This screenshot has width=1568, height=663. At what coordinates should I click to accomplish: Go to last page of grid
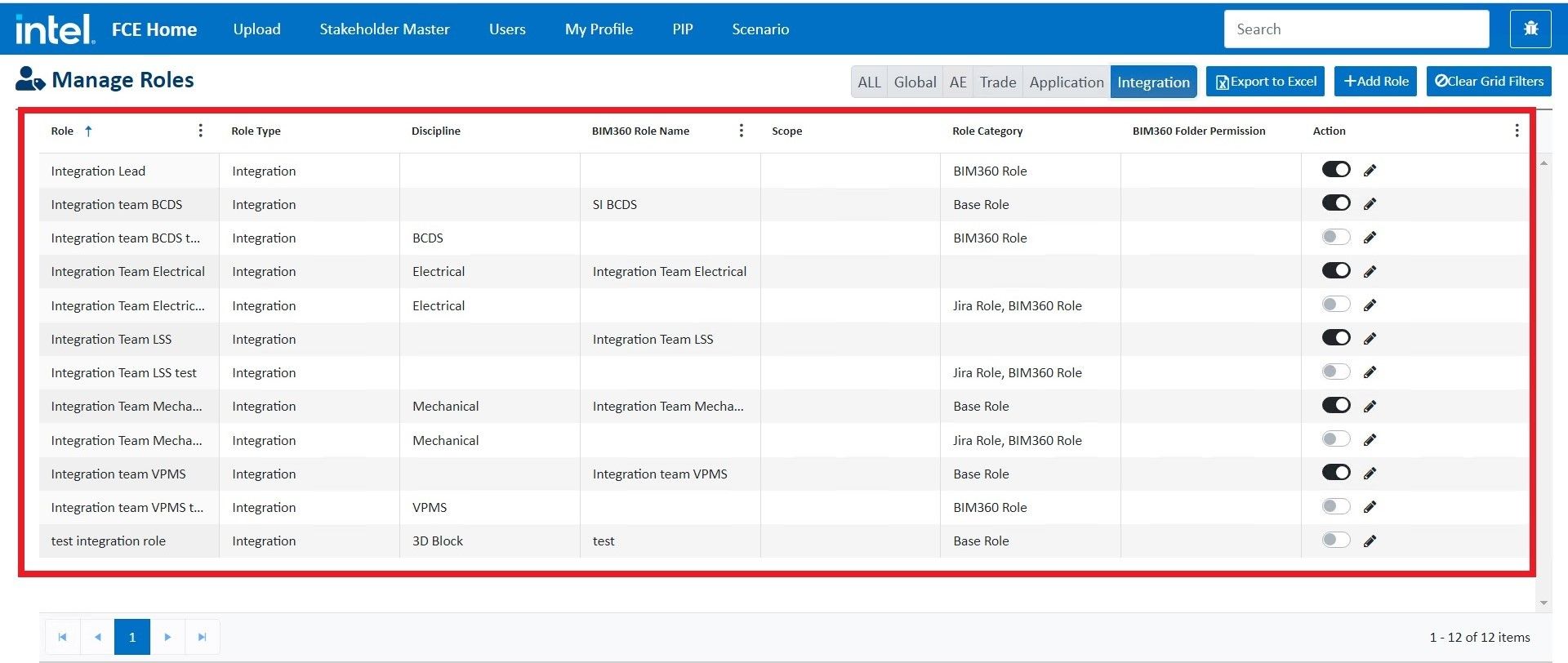202,637
